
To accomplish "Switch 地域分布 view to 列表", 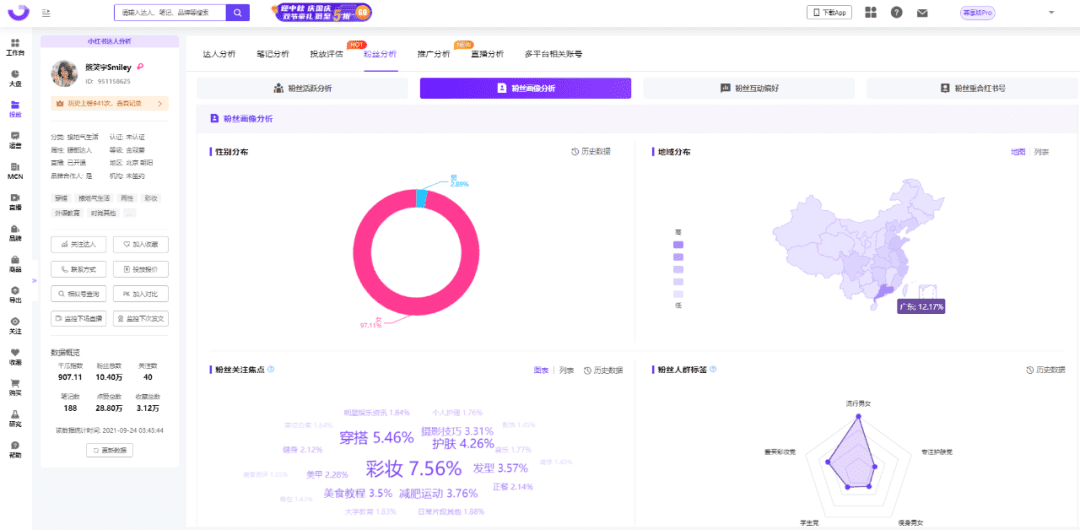I will [1042, 152].
